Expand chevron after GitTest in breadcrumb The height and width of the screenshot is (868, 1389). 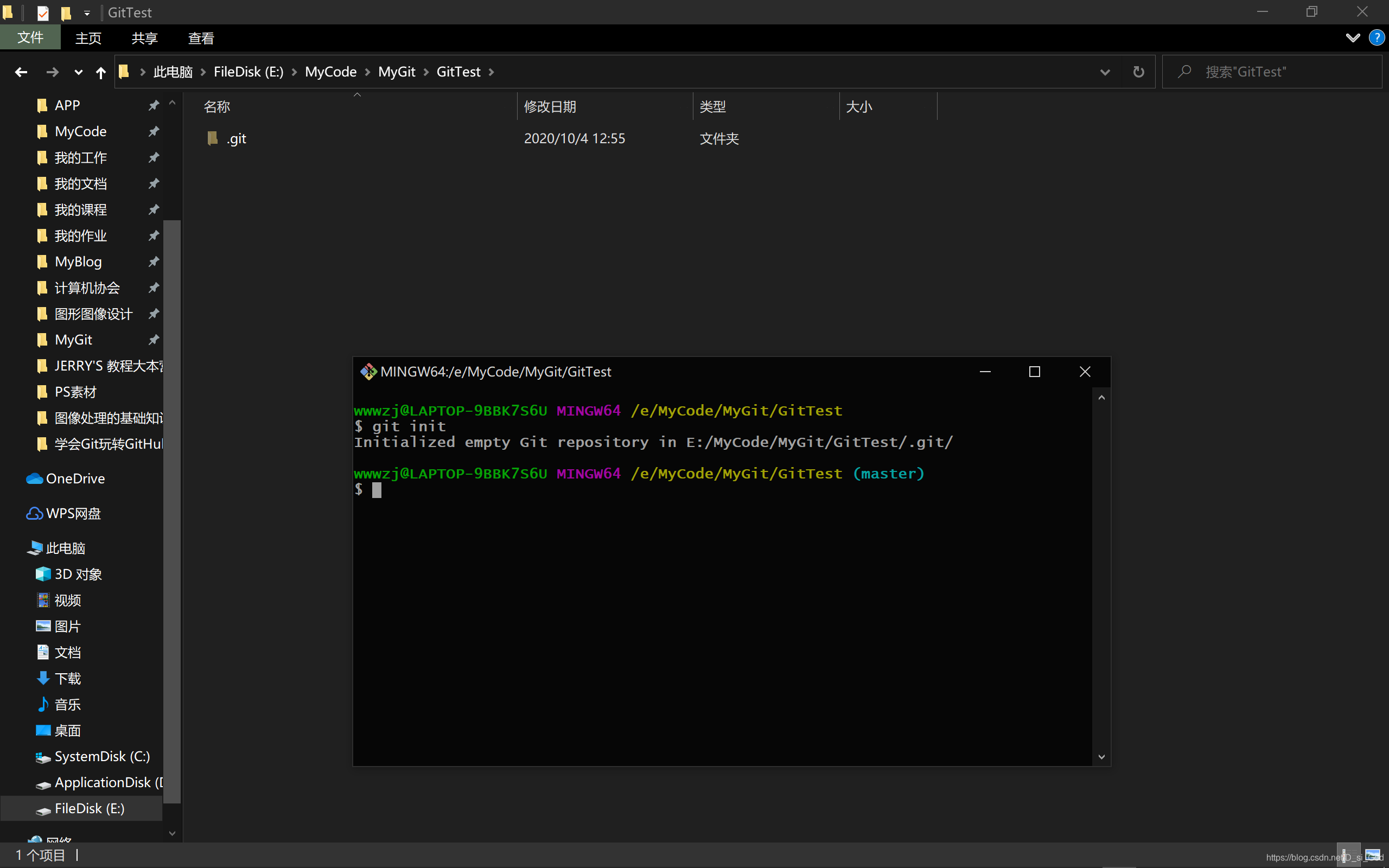pos(492,72)
